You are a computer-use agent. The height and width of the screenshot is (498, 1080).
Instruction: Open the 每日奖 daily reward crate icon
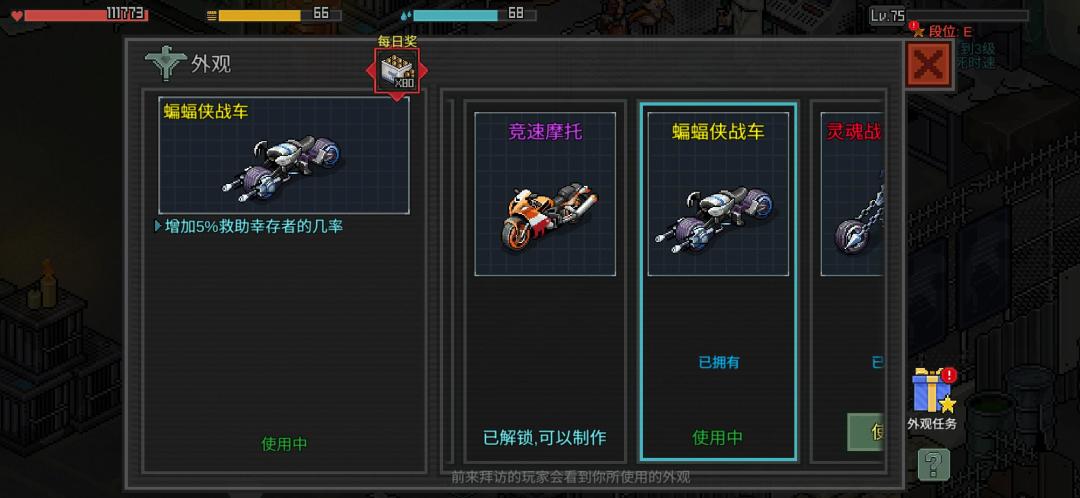[397, 71]
